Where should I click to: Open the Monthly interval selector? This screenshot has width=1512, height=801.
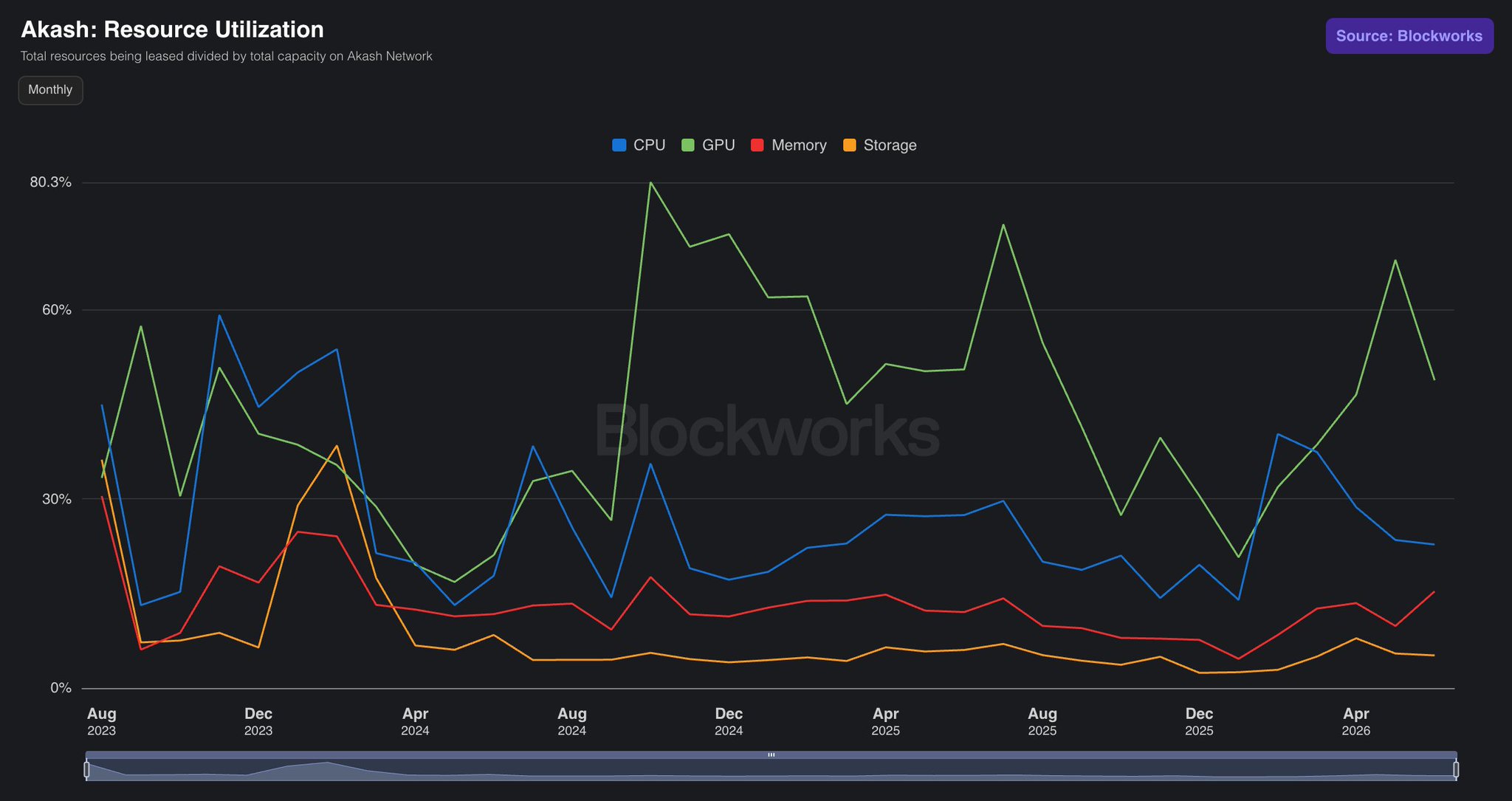(x=50, y=90)
